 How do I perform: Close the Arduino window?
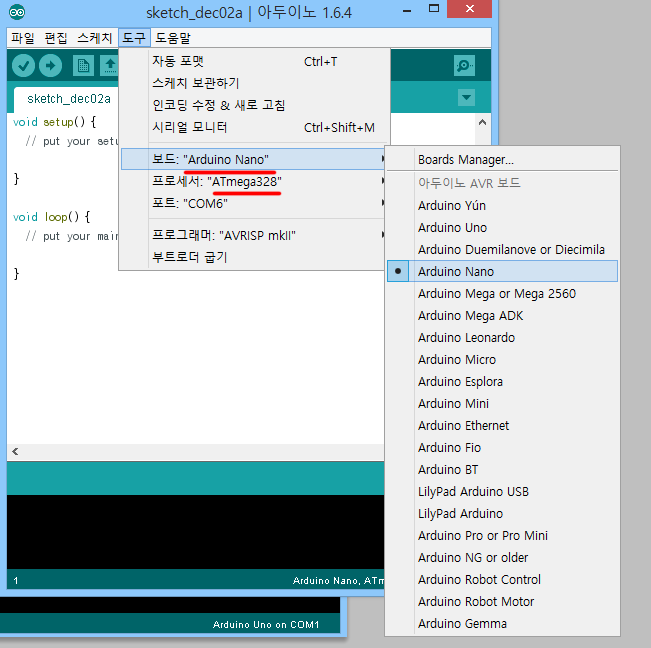(470, 9)
